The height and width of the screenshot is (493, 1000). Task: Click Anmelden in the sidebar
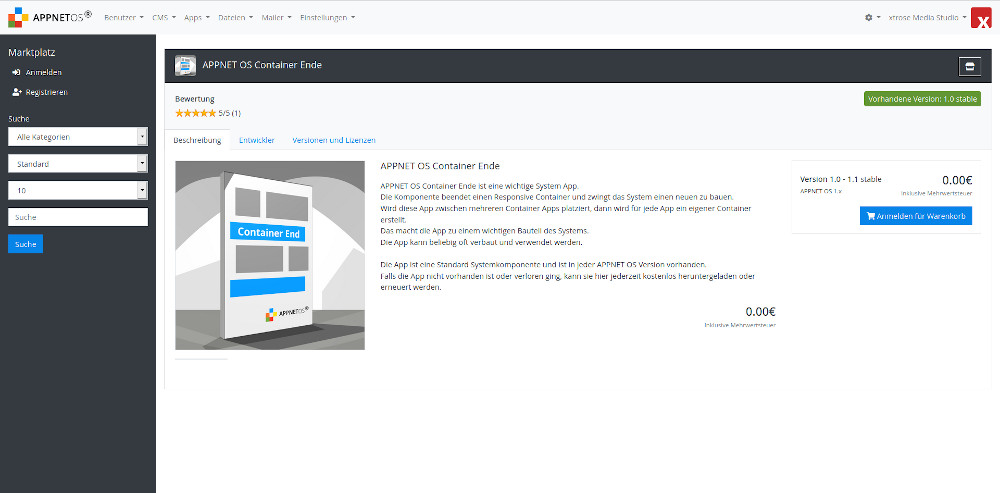pos(37,73)
